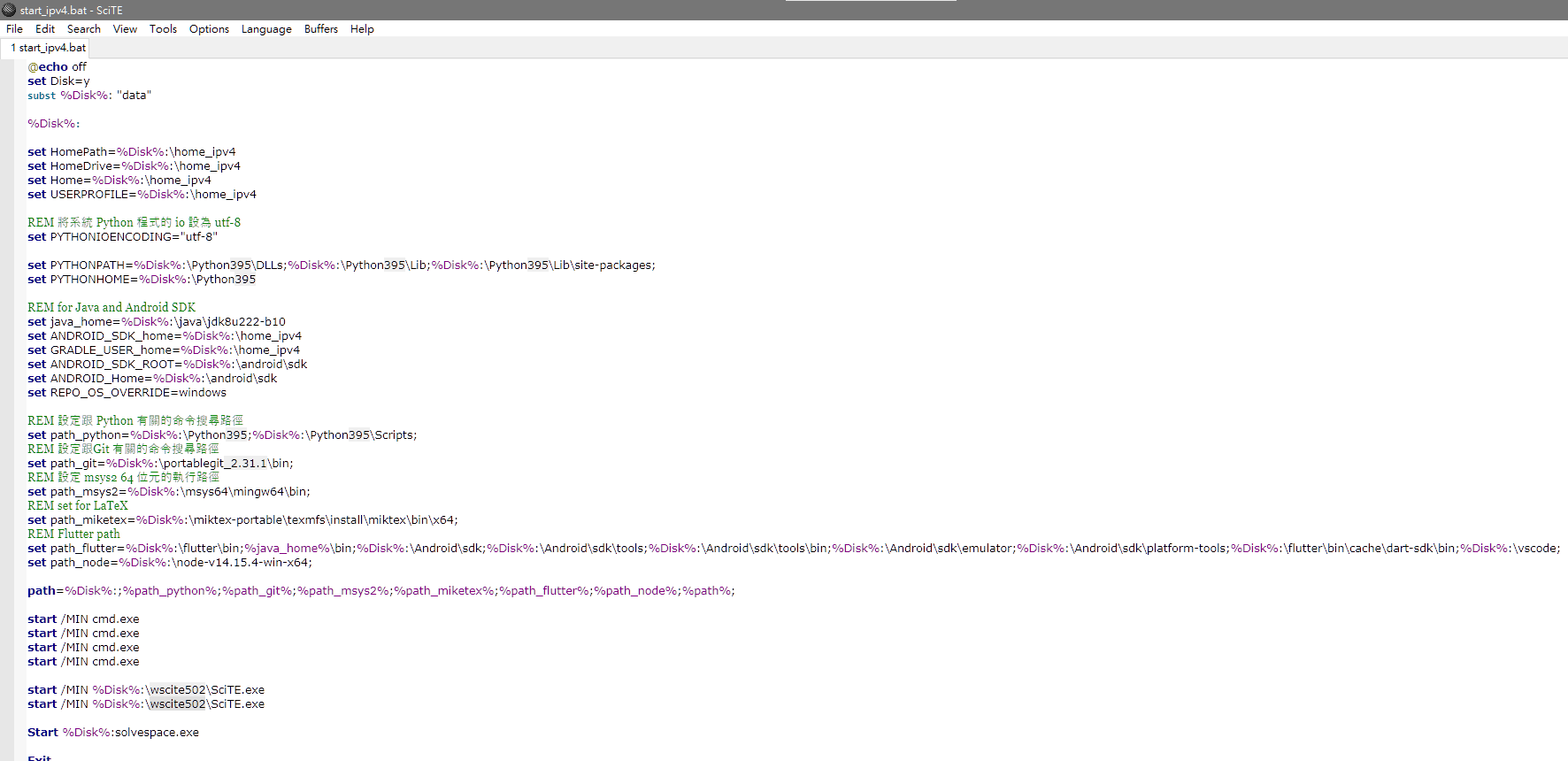Click the 'REM for Java and Android SDK' comment
Image resolution: width=1568 pixels, height=761 pixels.
(x=111, y=308)
